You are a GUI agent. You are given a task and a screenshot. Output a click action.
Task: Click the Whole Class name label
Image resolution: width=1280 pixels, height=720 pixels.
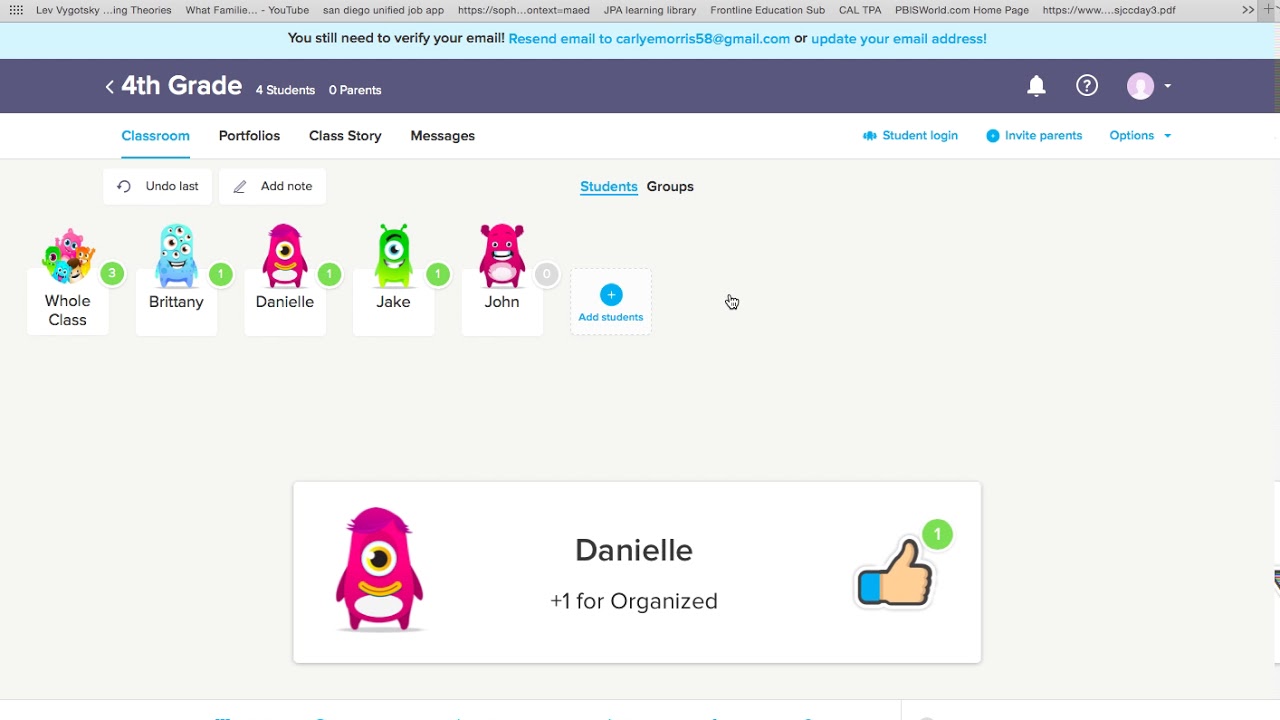tap(68, 310)
